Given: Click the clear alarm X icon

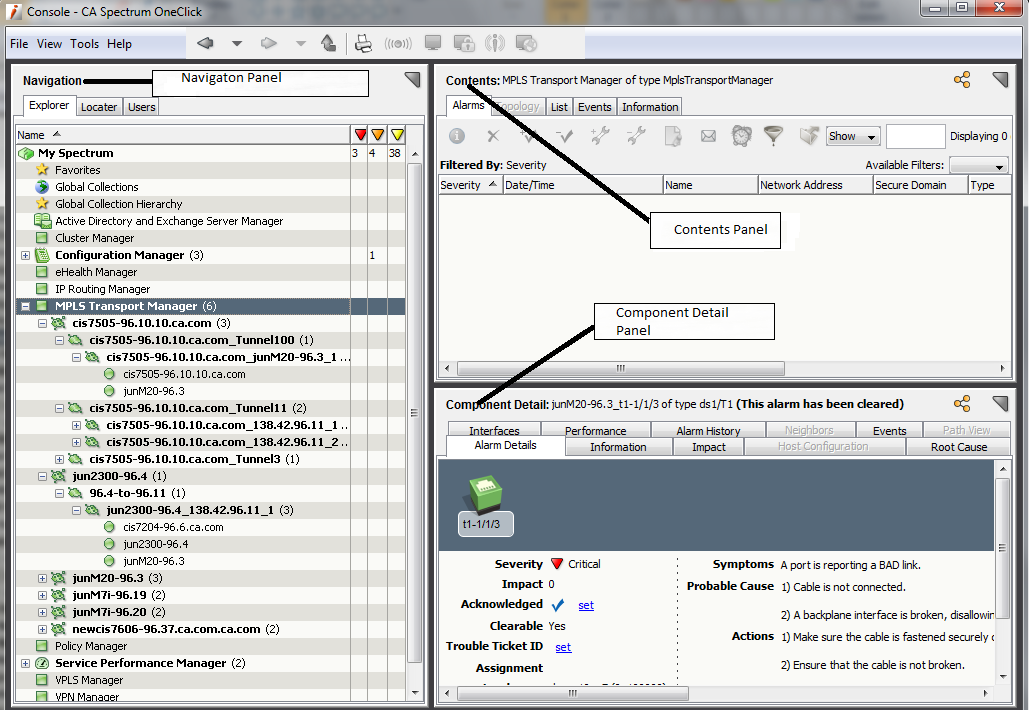Looking at the screenshot, I should click(493, 136).
